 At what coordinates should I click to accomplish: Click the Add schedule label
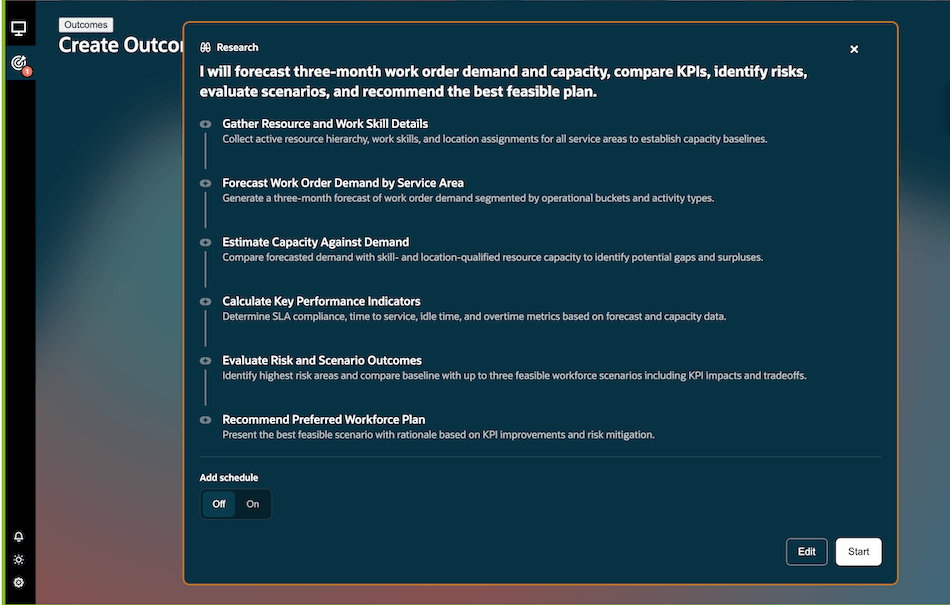(228, 478)
